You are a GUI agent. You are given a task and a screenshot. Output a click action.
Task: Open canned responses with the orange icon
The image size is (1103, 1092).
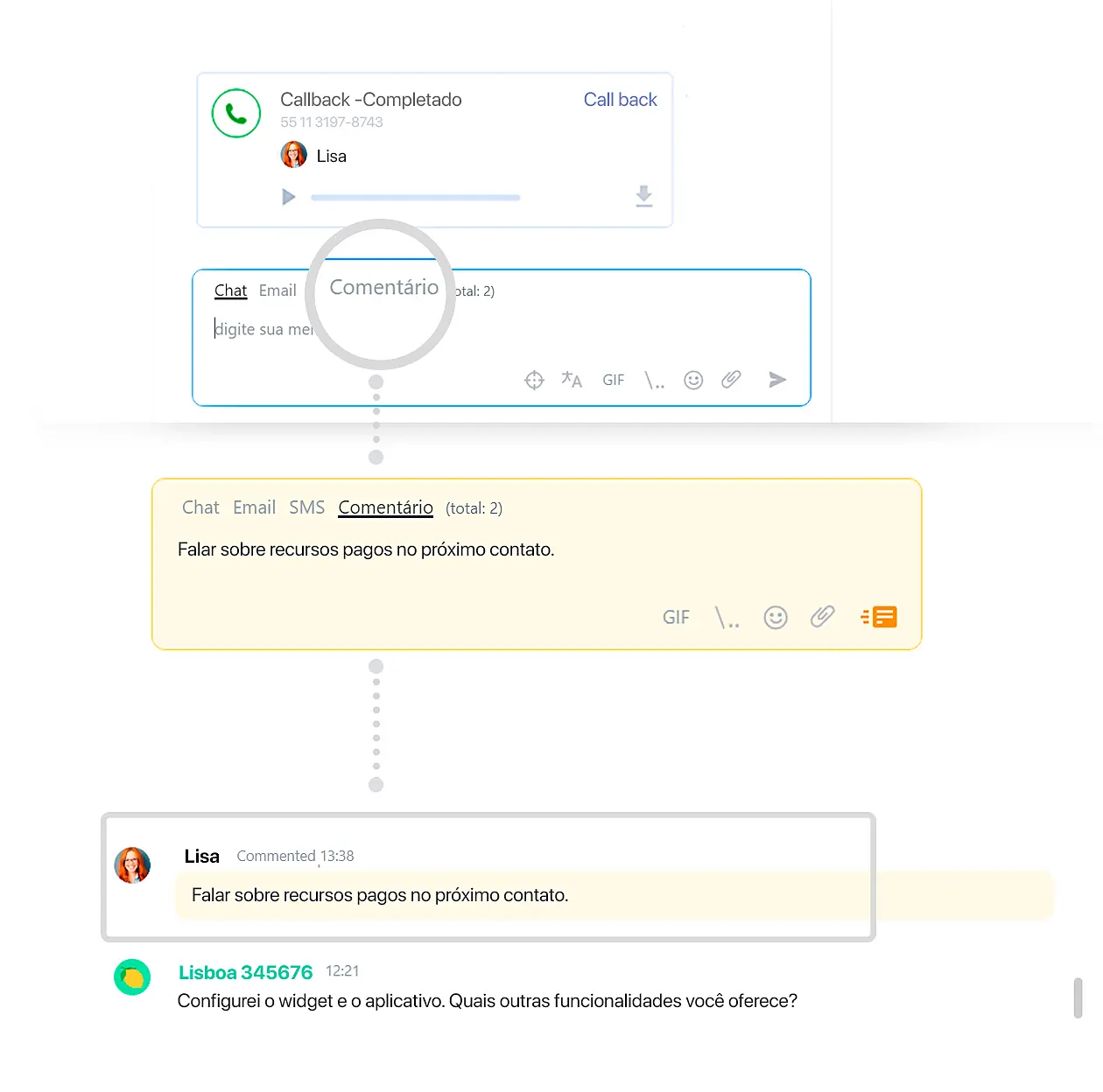tap(879, 617)
